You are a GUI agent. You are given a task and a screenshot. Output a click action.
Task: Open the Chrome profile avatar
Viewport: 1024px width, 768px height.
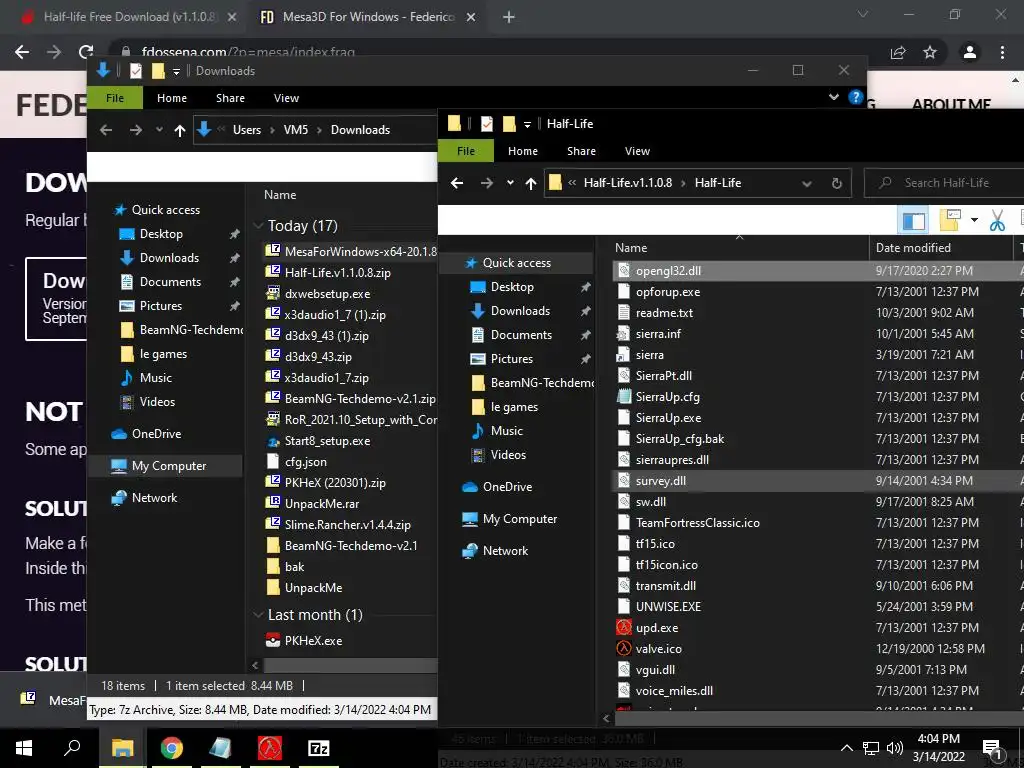(970, 53)
